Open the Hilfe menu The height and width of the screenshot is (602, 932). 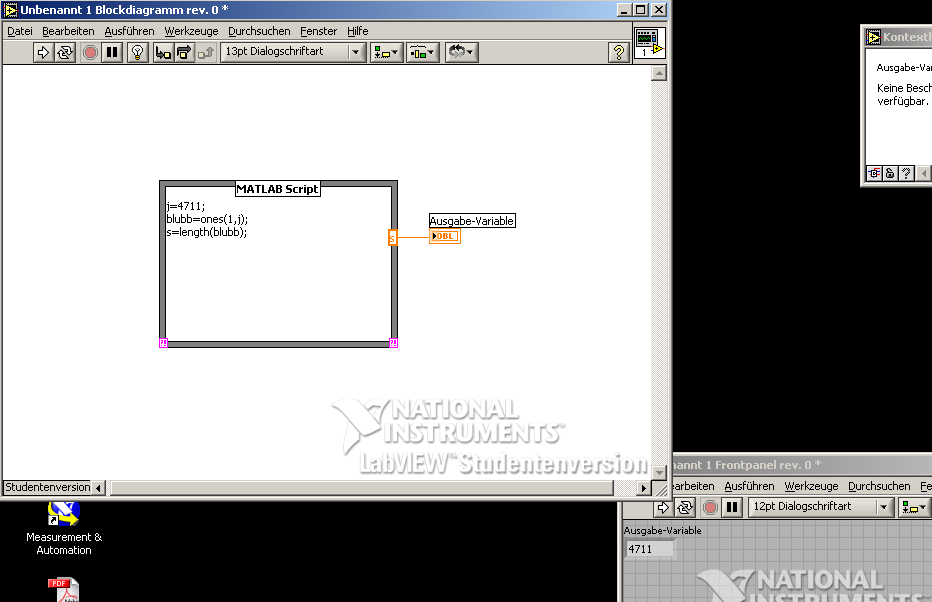point(358,31)
